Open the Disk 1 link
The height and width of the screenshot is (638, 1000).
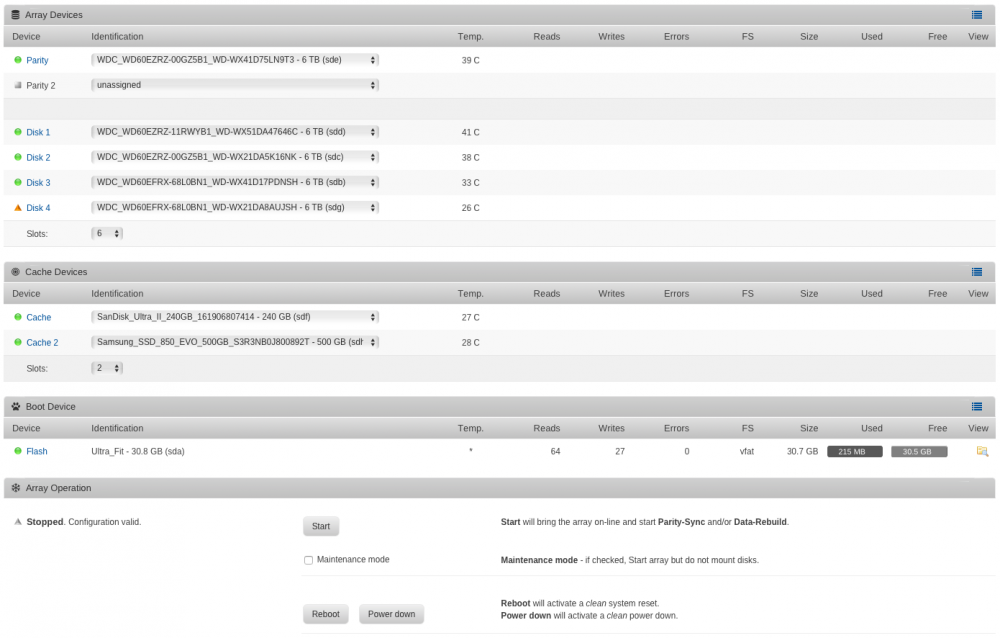click(x=38, y=132)
